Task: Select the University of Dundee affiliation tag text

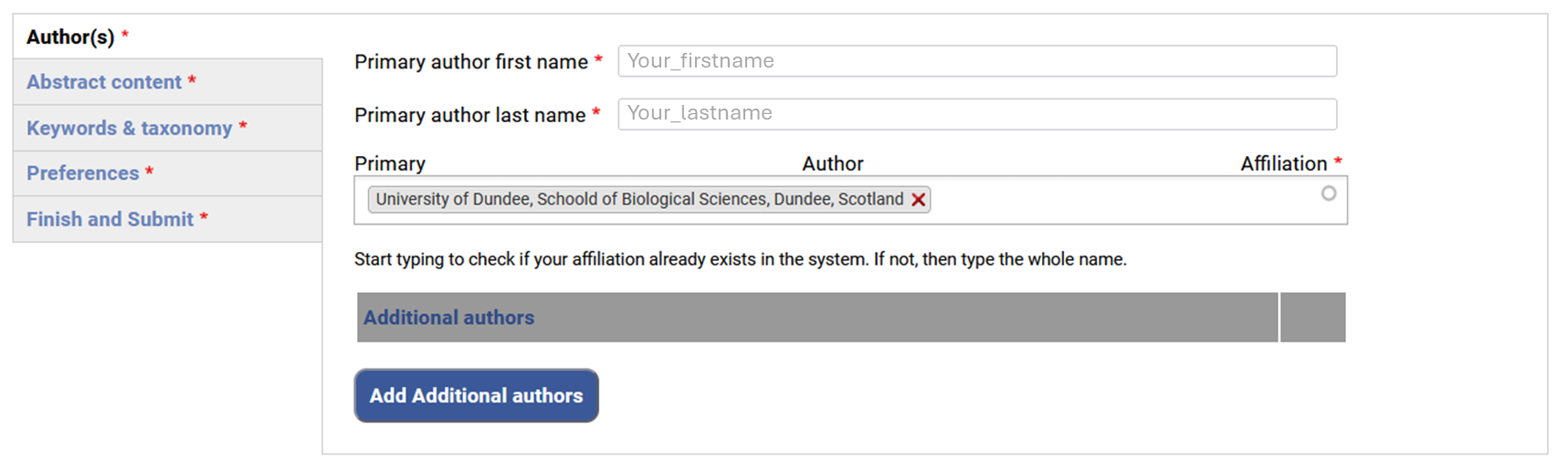Action: (639, 200)
